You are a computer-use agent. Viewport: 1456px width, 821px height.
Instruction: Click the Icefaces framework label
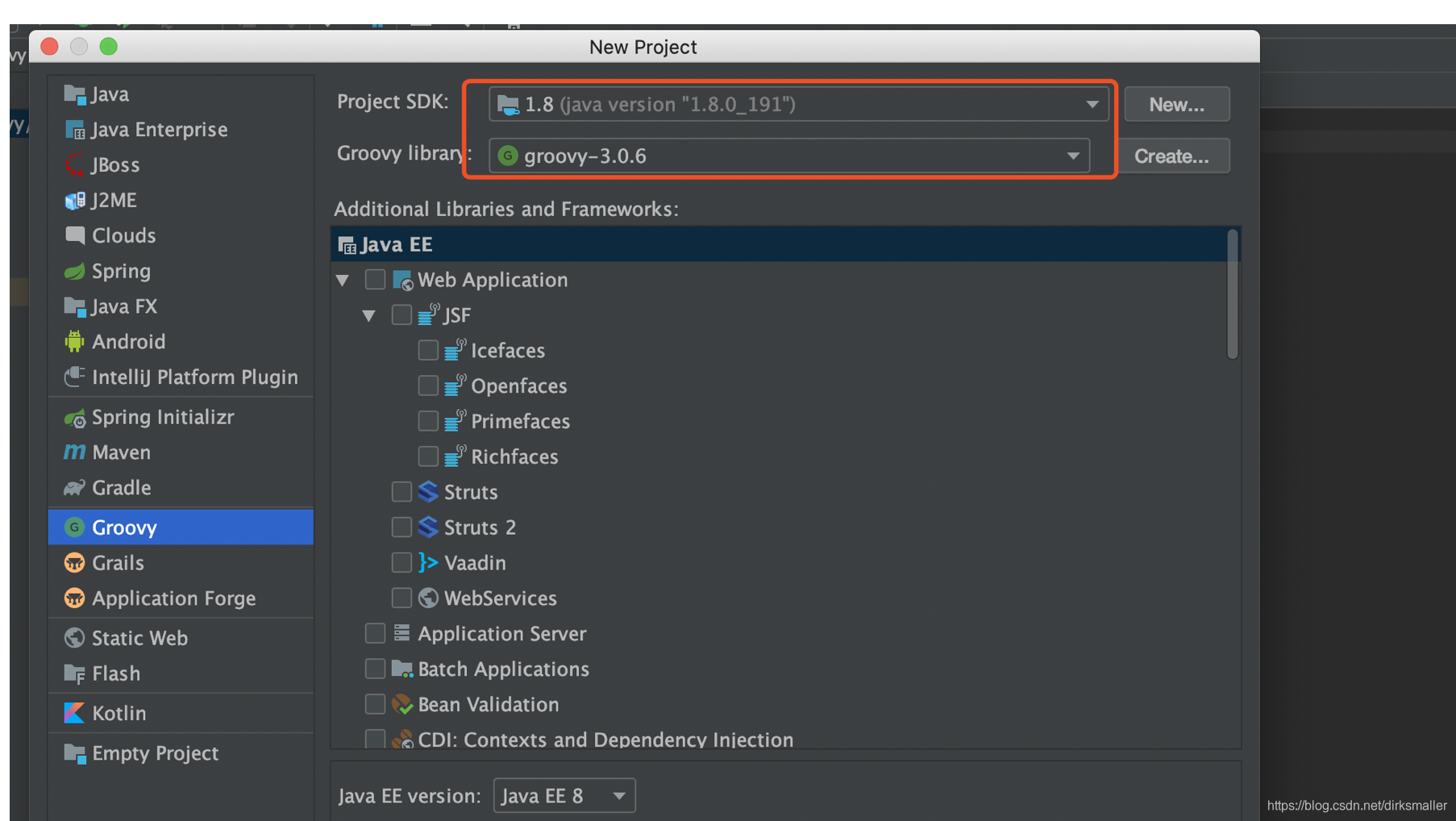tap(508, 351)
